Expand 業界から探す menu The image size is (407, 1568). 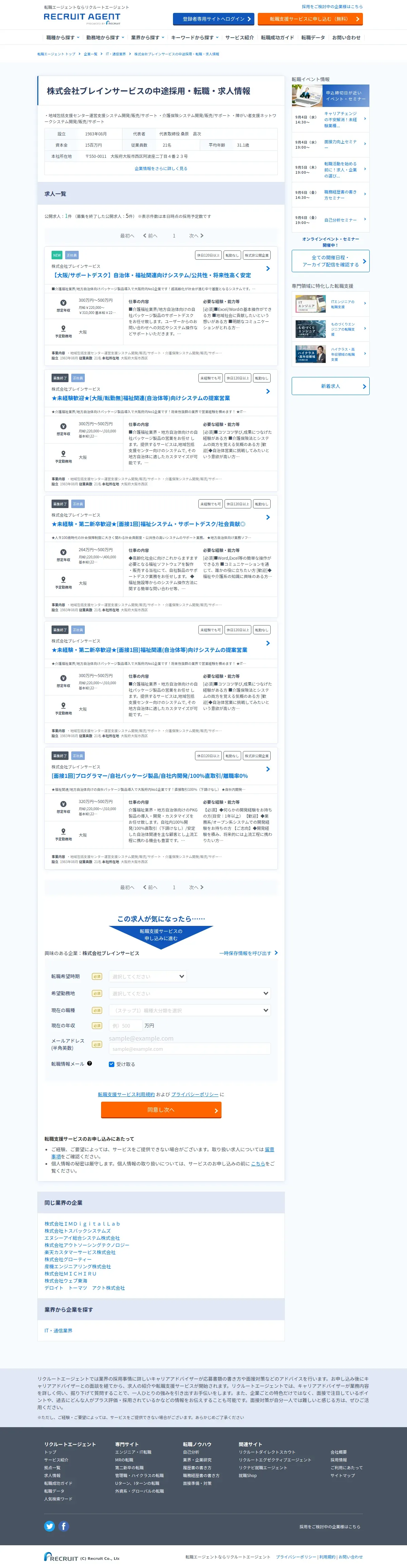(x=148, y=38)
